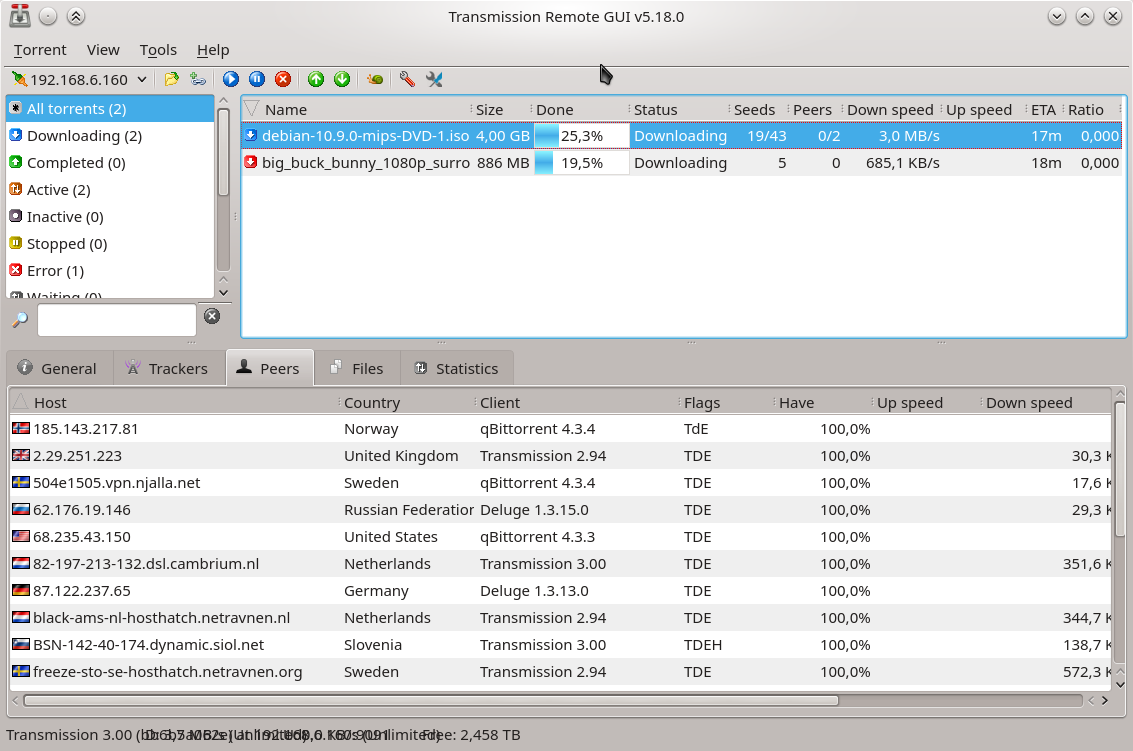Click the add torrent file folder icon
Image resolution: width=1133 pixels, height=751 pixels.
click(x=172, y=79)
